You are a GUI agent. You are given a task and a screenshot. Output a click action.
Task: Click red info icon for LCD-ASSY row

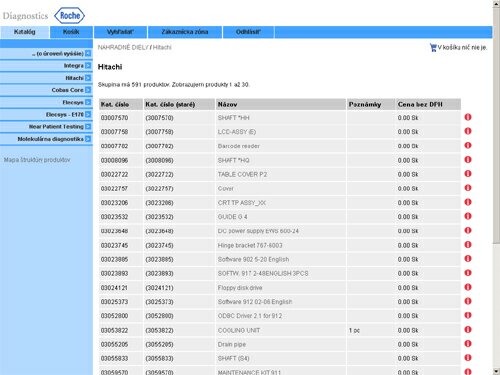[468, 131]
